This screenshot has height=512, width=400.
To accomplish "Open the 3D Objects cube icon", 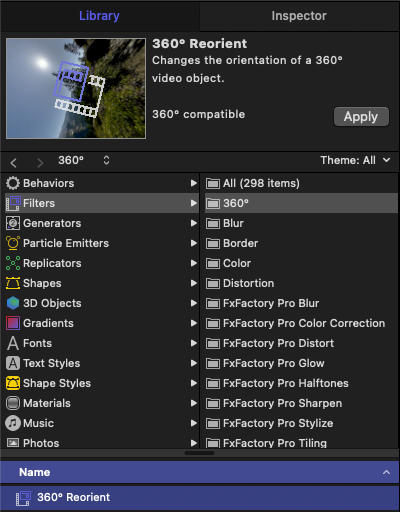I will click(x=13, y=303).
